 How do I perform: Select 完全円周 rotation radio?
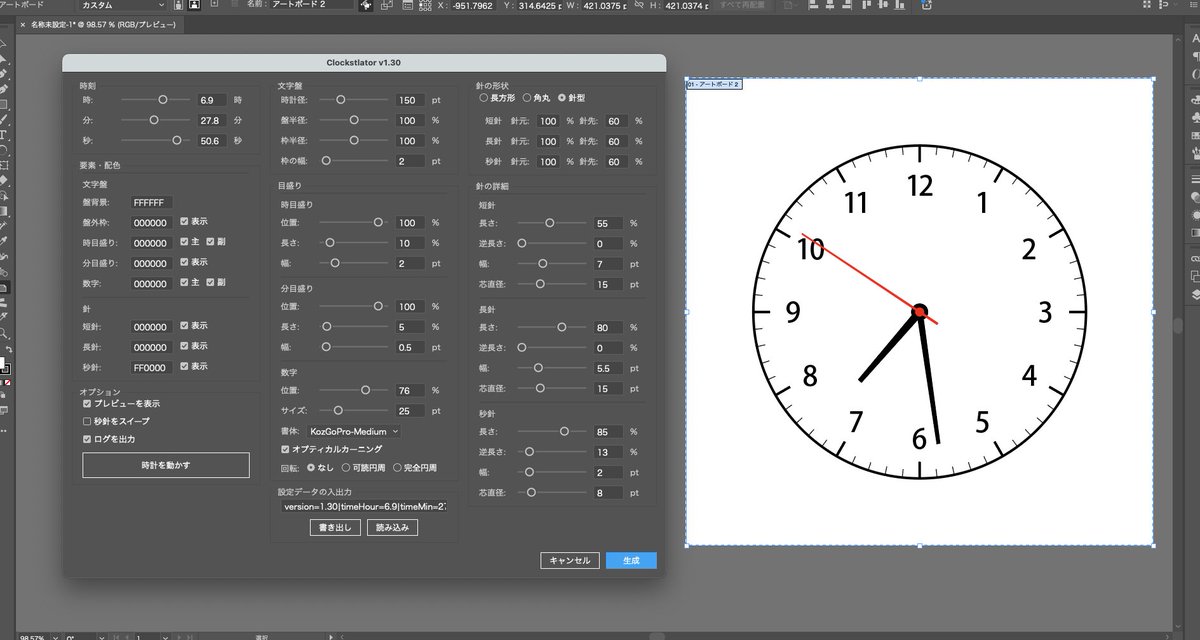(398, 467)
